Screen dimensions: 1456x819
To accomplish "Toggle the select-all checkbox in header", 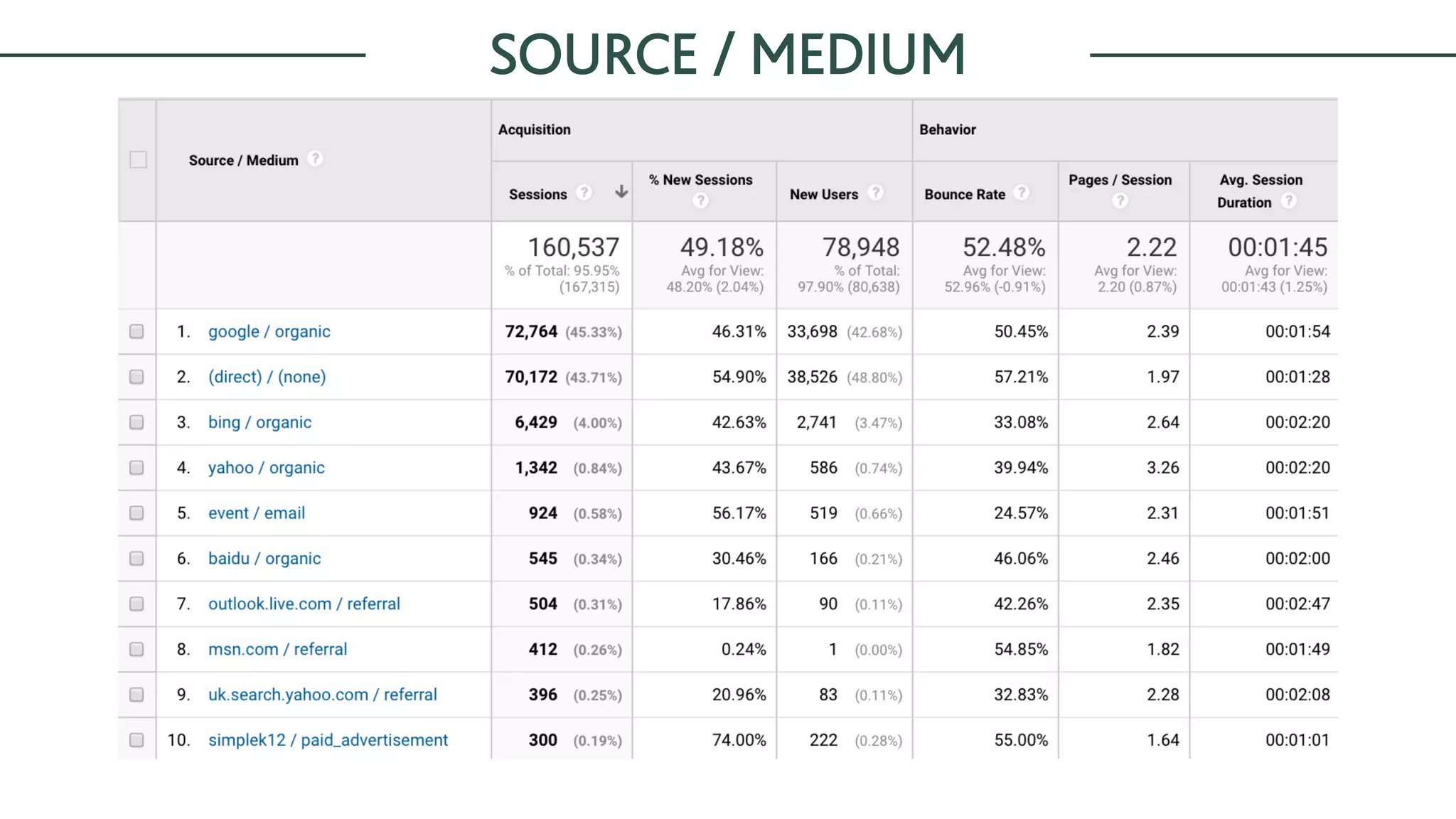I will coord(138,159).
